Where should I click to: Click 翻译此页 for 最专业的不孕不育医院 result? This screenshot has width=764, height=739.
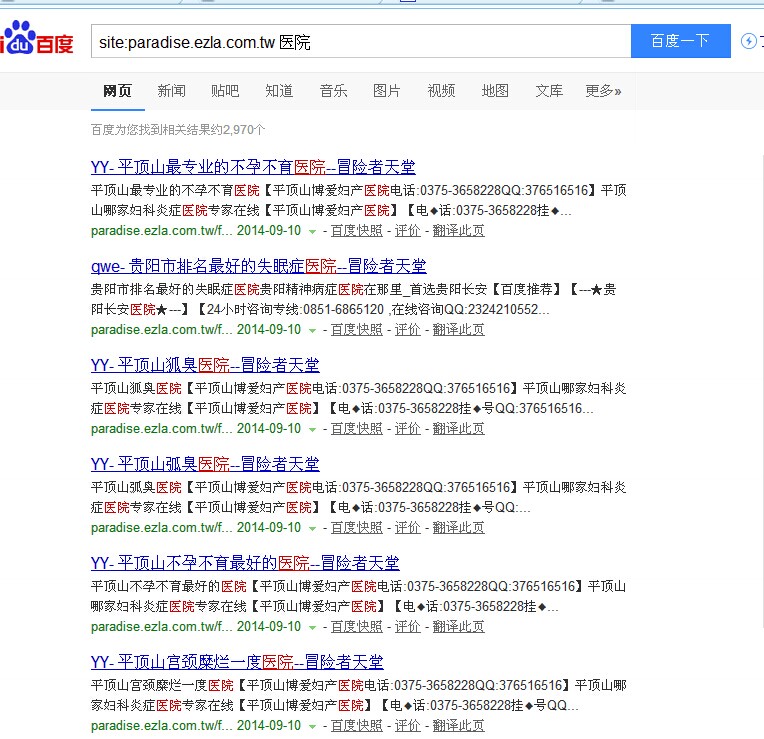point(458,230)
